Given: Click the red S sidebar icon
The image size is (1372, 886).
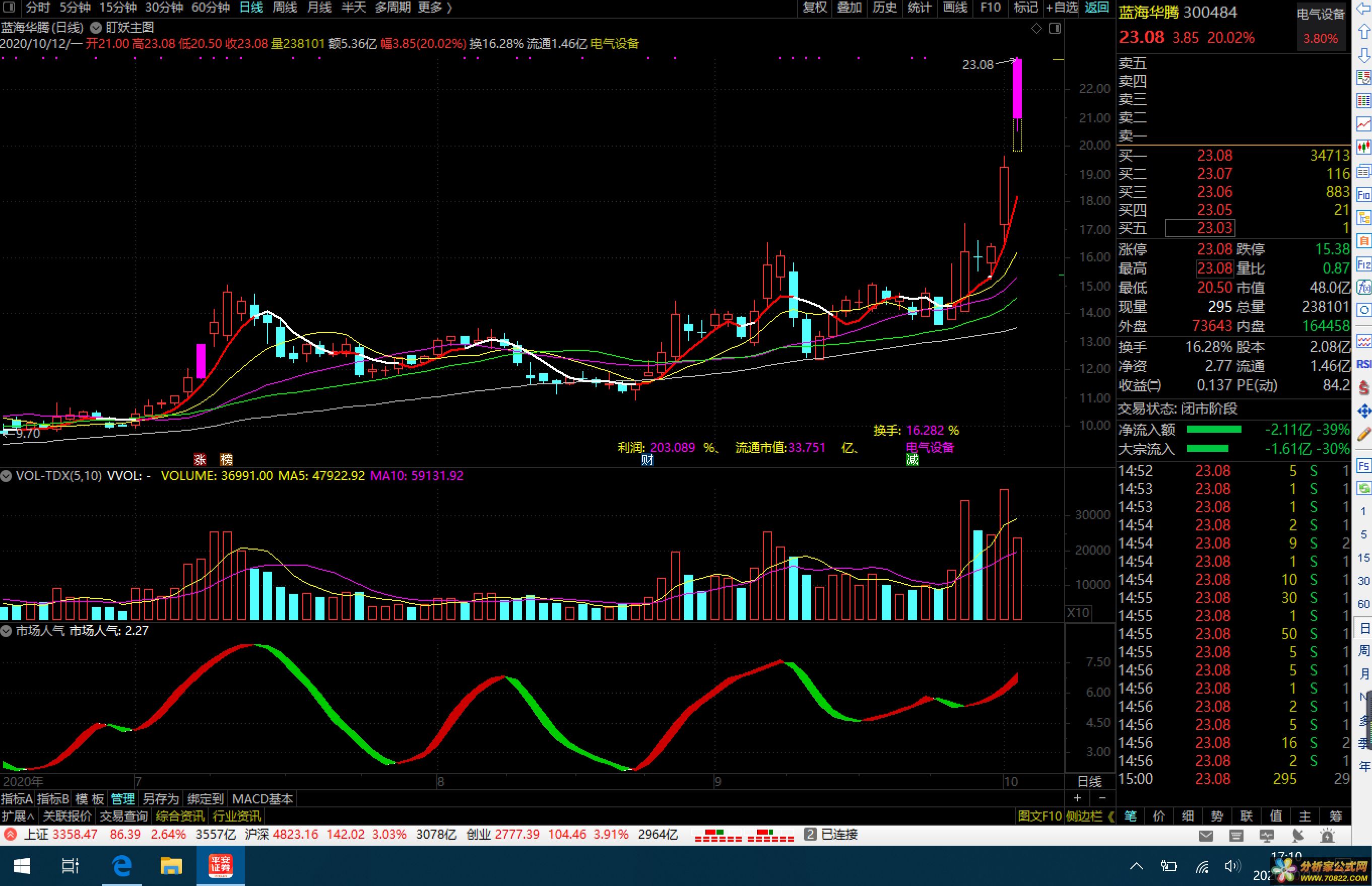Looking at the screenshot, I should click(1363, 388).
